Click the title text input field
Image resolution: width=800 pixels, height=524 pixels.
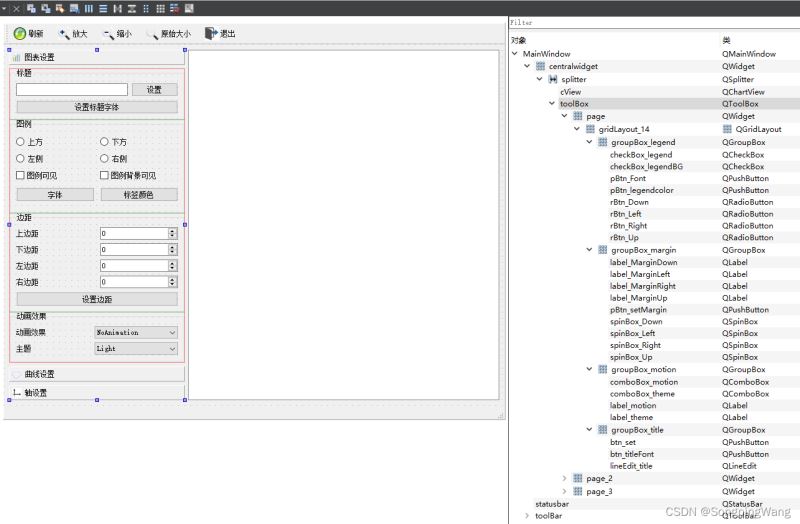pyautogui.click(x=72, y=90)
